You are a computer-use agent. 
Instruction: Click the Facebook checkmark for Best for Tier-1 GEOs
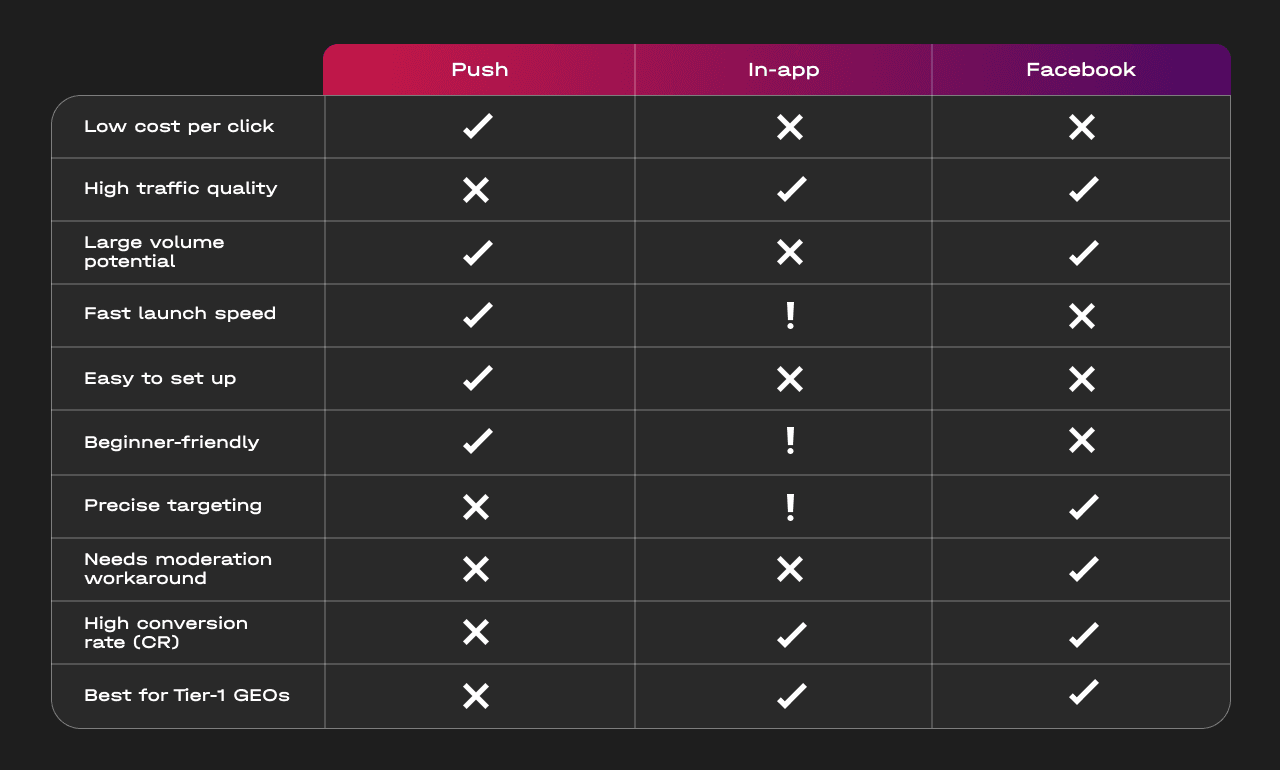(x=1084, y=692)
